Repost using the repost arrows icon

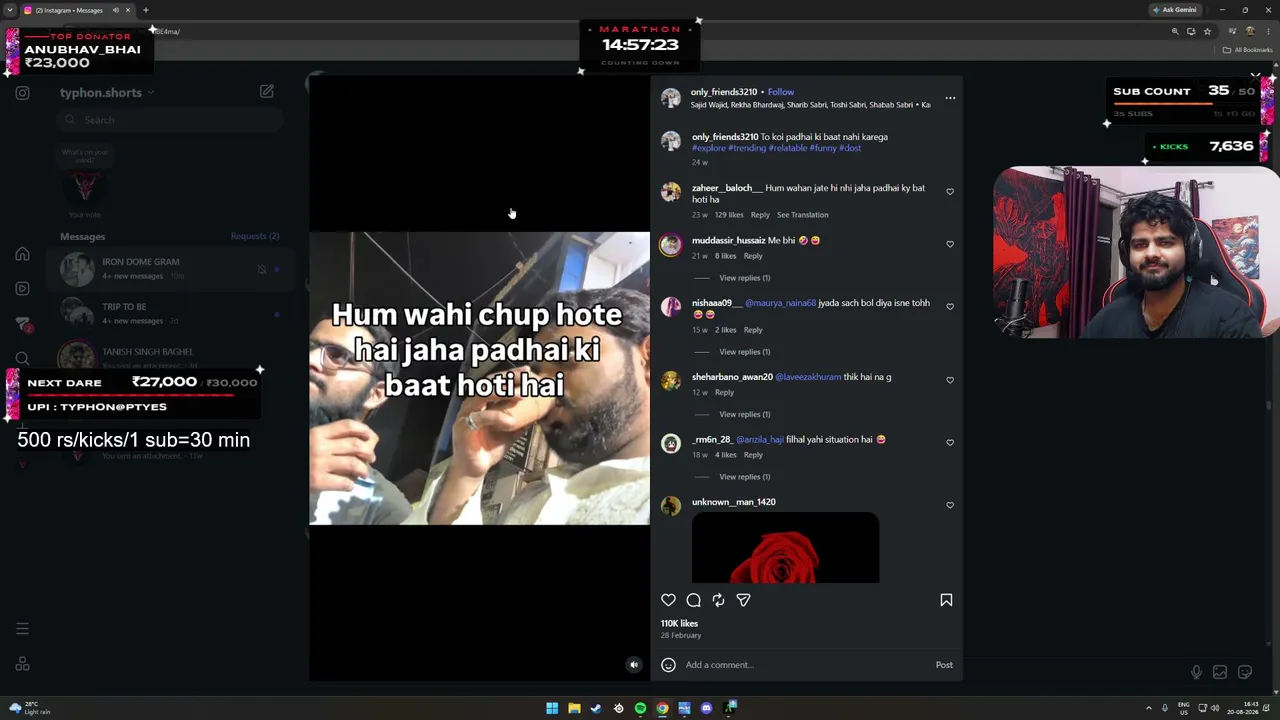tap(718, 600)
